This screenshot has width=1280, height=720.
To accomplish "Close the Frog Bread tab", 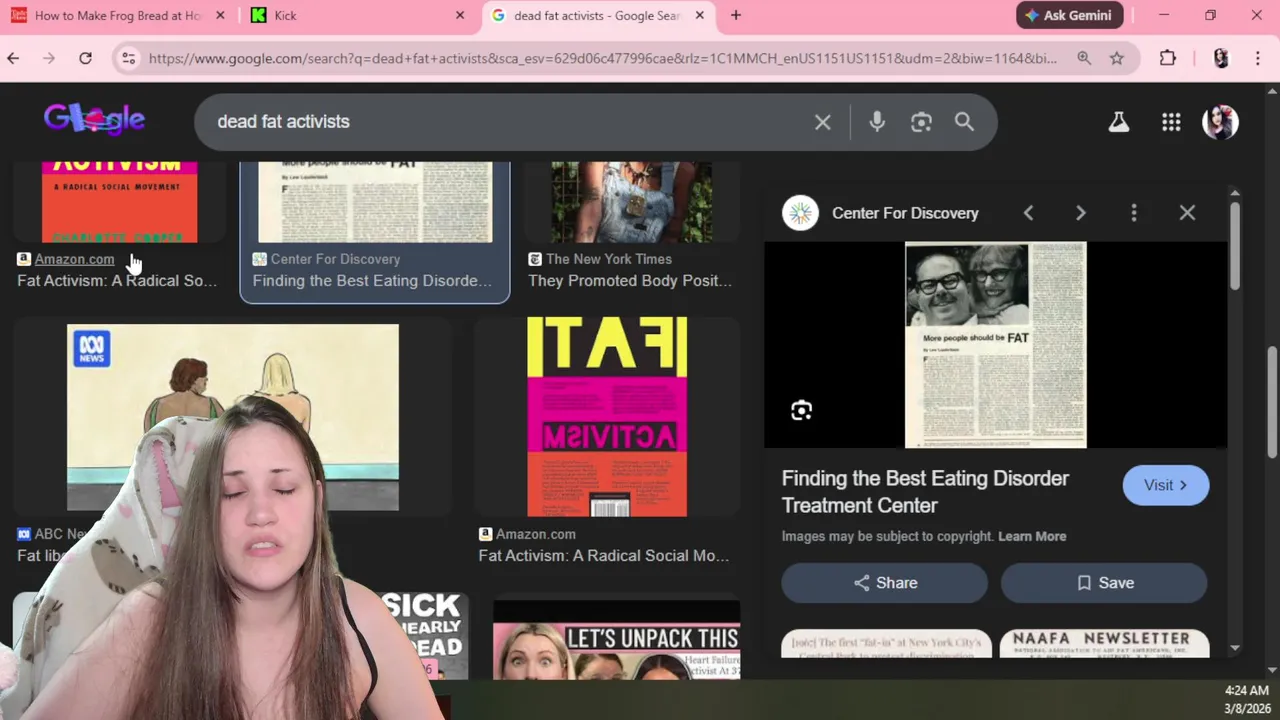I will click(x=220, y=15).
